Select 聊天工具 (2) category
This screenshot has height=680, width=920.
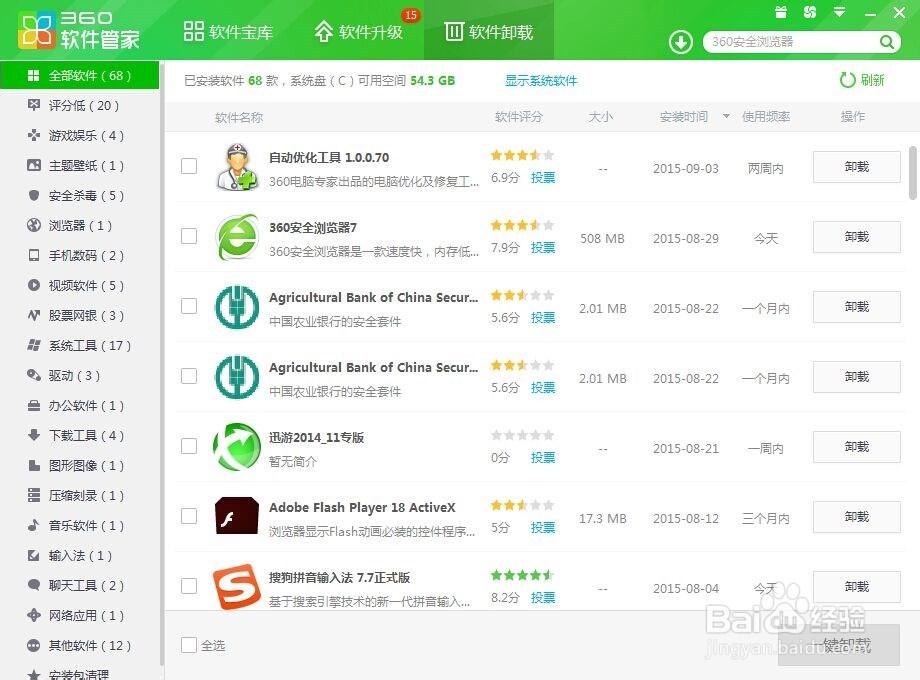pyautogui.click(x=80, y=585)
